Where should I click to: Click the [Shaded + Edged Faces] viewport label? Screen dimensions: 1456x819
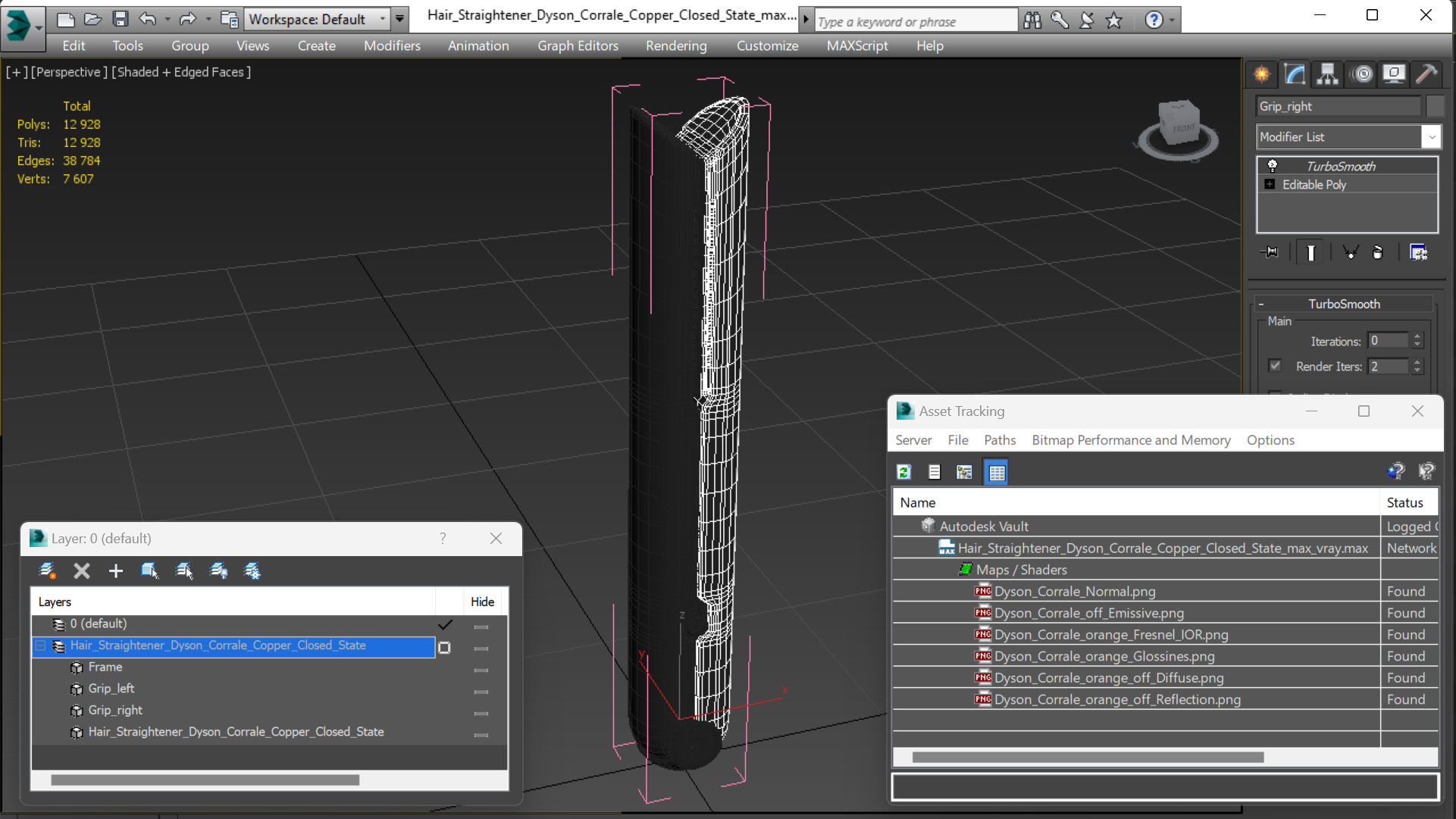coord(181,72)
